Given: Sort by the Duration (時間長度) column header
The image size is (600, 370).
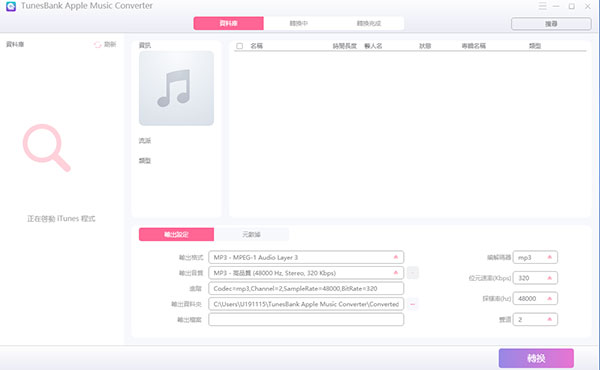Looking at the screenshot, I should [x=344, y=46].
